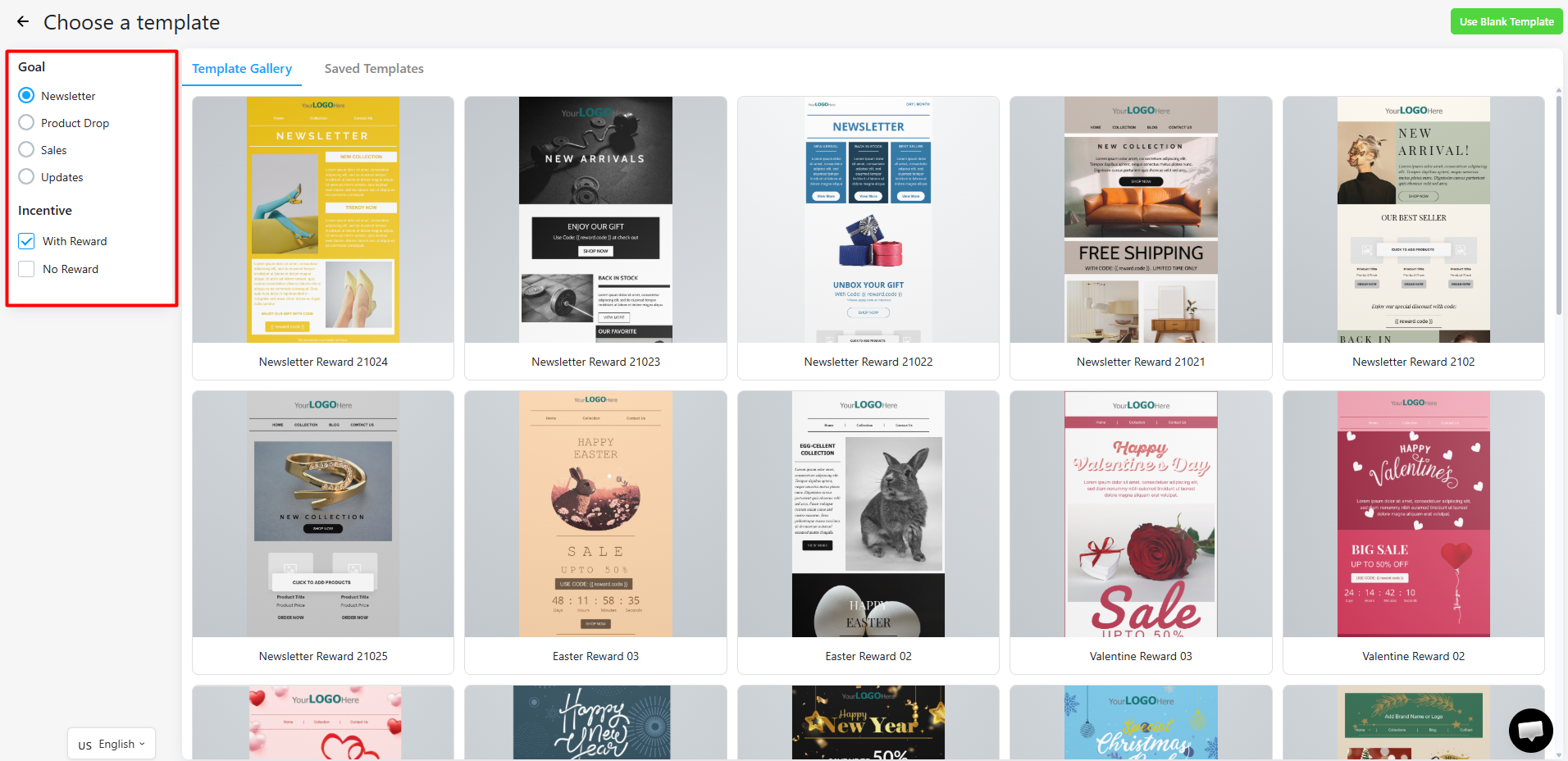The image size is (1568, 761).
Task: Click the Goal section label
Action: tap(32, 67)
